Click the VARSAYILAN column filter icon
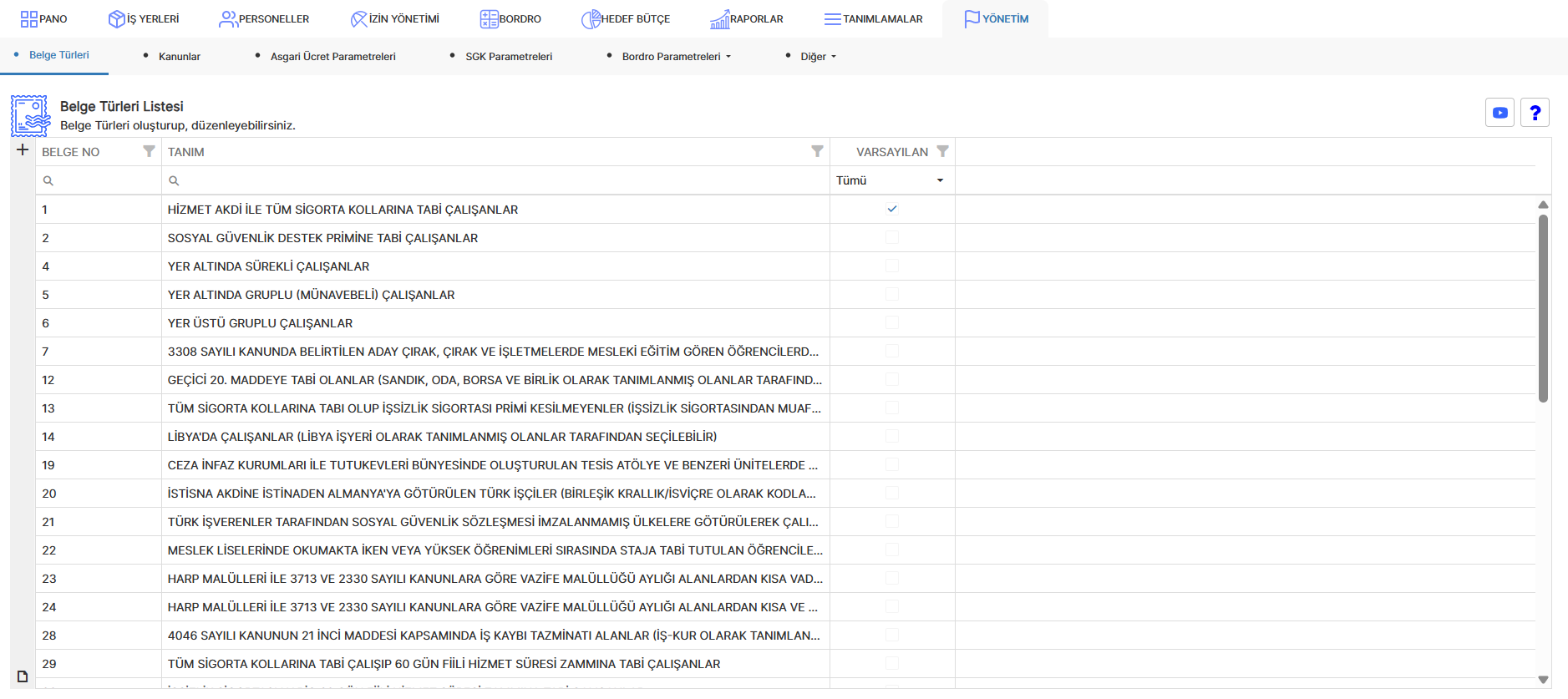The image size is (1568, 699). click(x=942, y=151)
